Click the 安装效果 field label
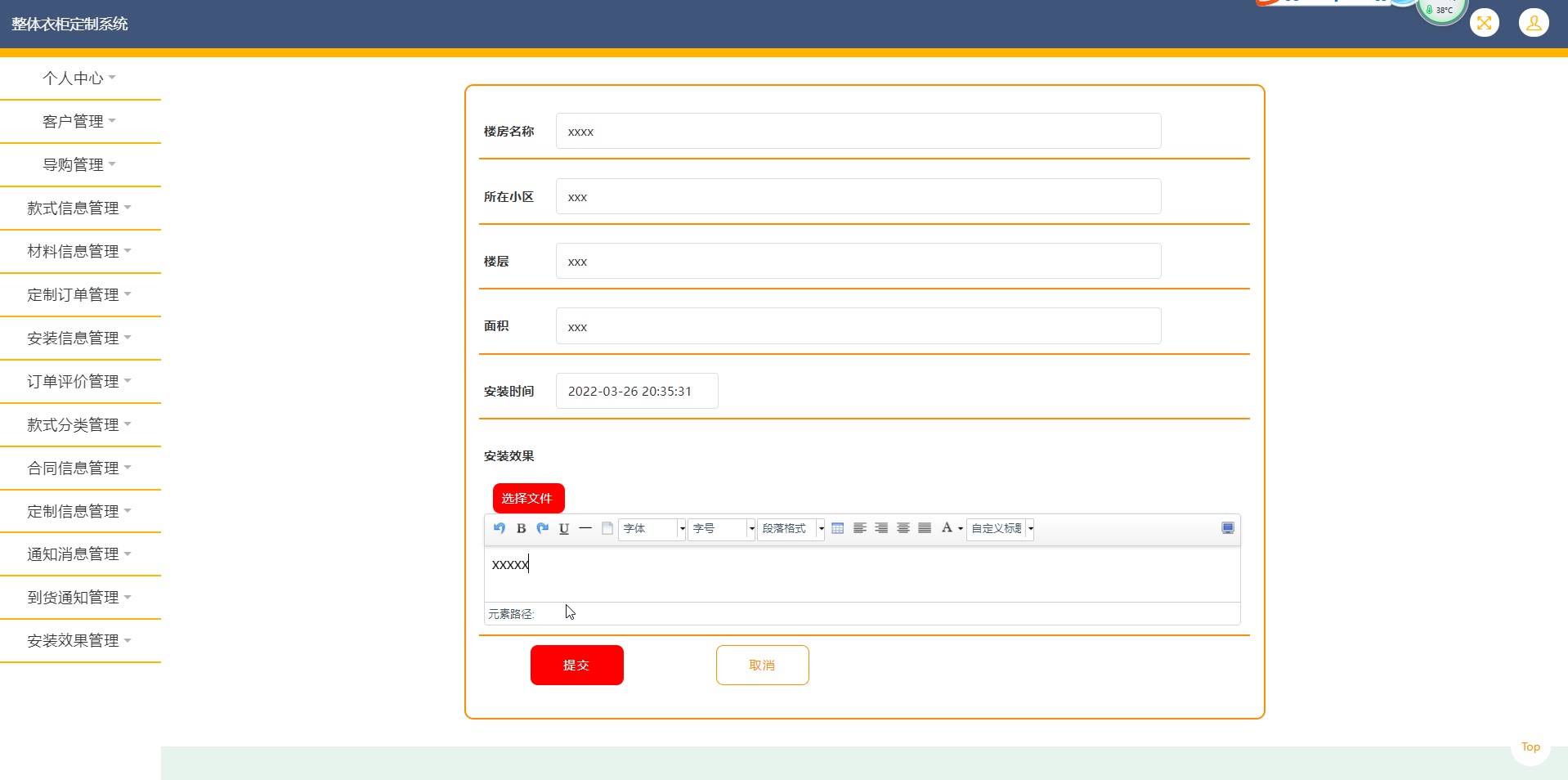 [508, 456]
